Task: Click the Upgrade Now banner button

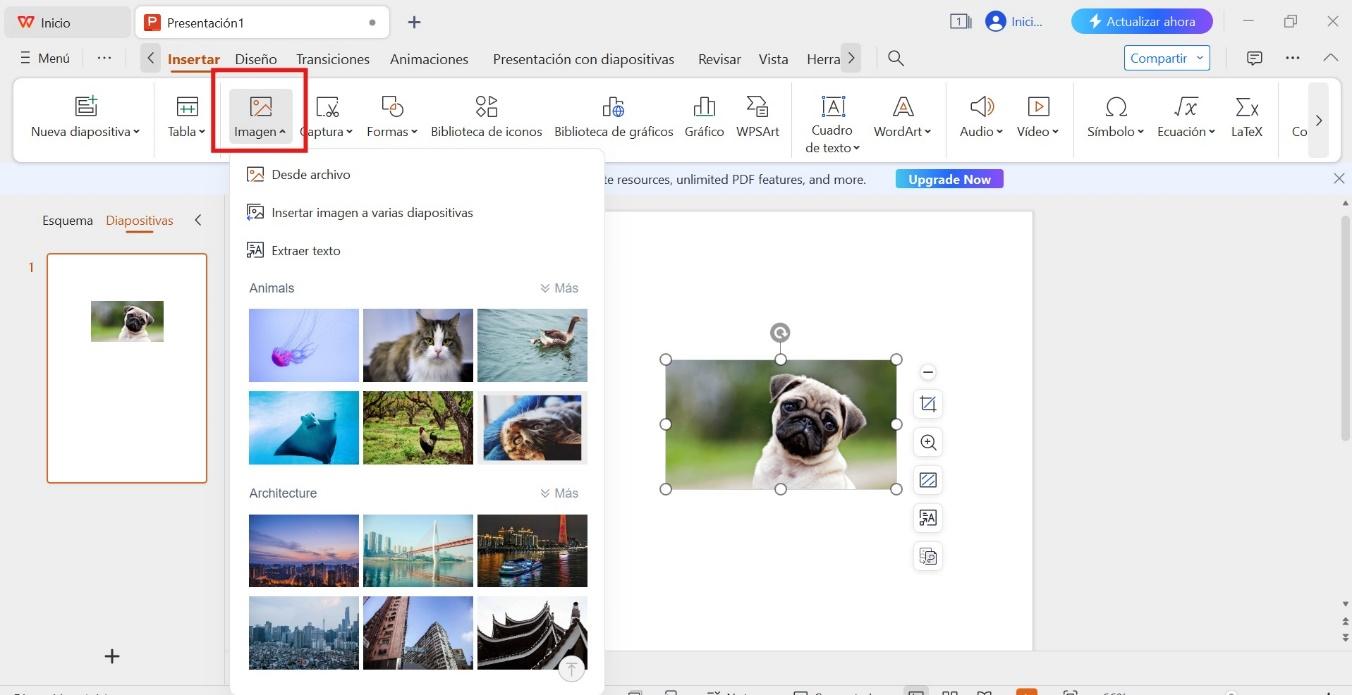Action: point(947,179)
